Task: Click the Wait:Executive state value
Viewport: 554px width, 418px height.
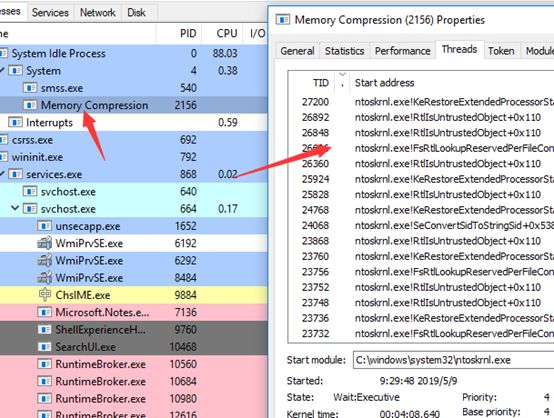Action: tap(366, 397)
